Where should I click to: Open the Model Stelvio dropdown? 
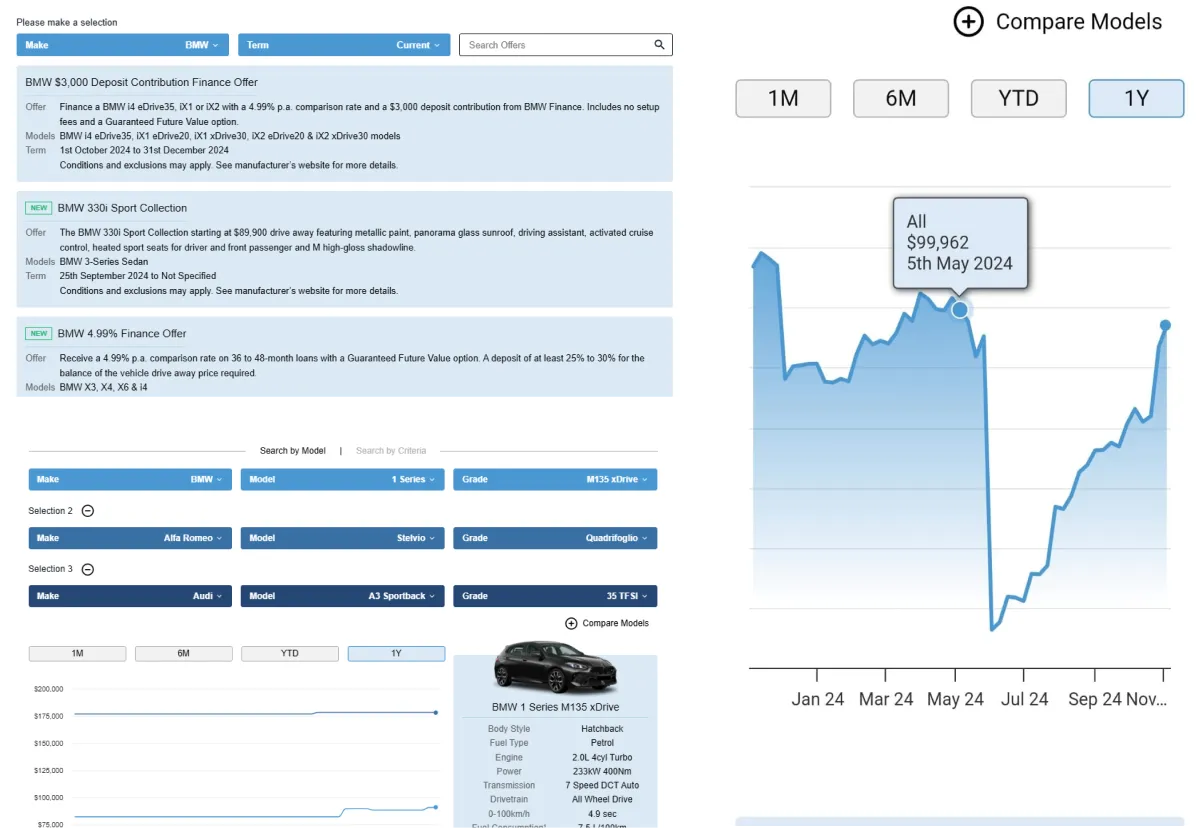[342, 538]
